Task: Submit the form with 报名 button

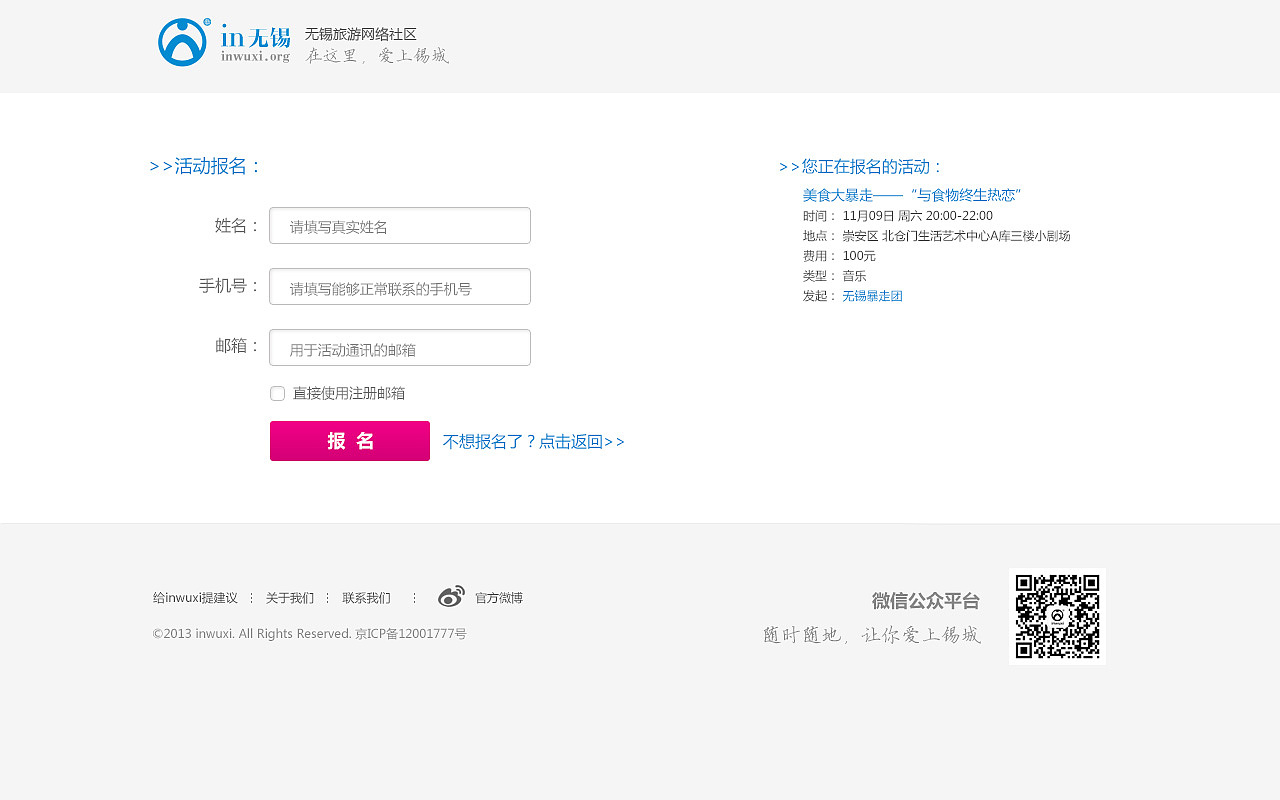Action: [x=350, y=441]
